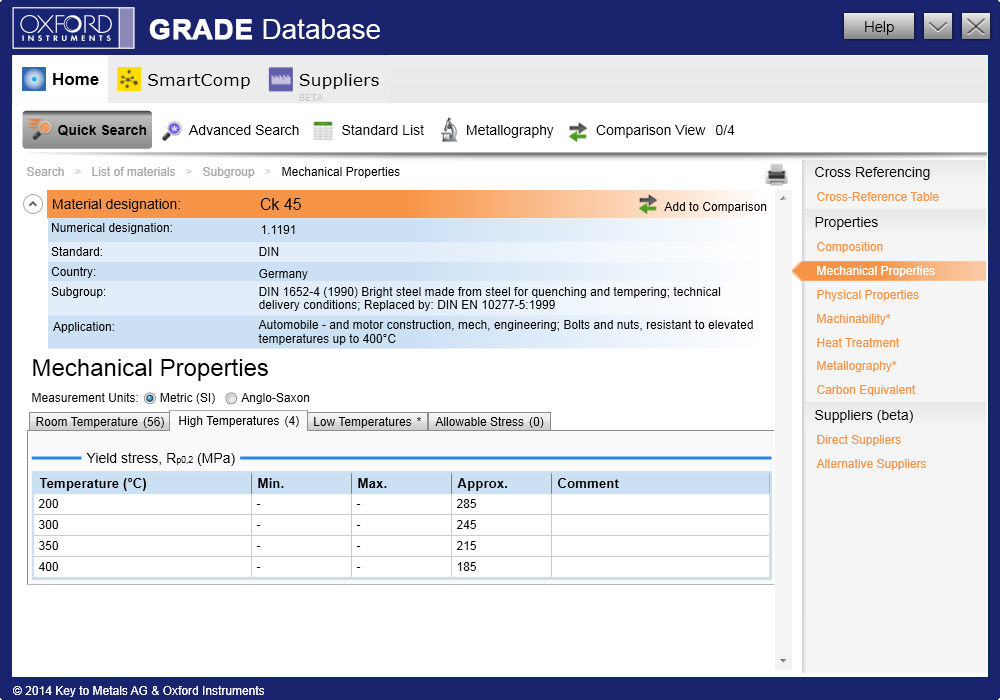
Task: Click the Quick Search button
Action: [x=87, y=129]
